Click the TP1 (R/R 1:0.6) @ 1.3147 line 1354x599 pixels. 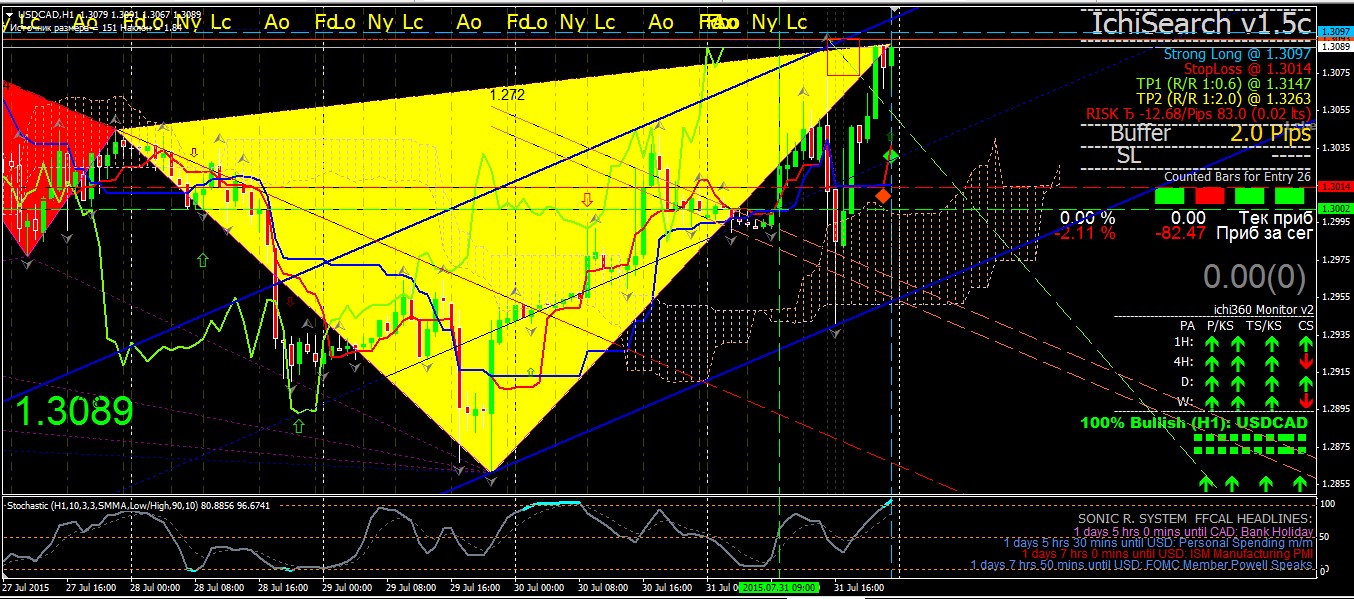click(1224, 85)
